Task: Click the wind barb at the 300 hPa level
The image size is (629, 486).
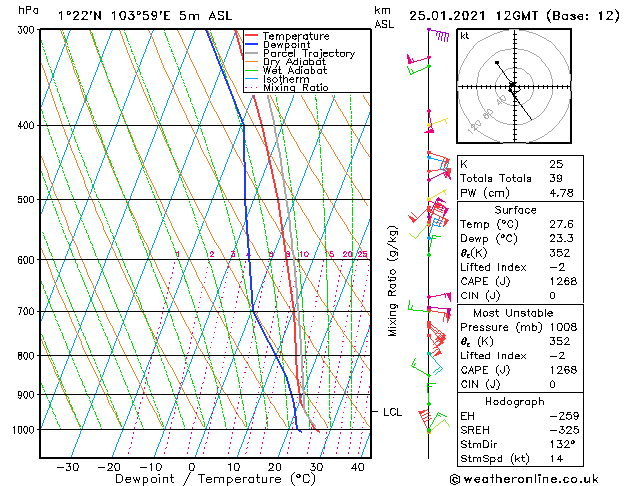Action: [x=437, y=33]
